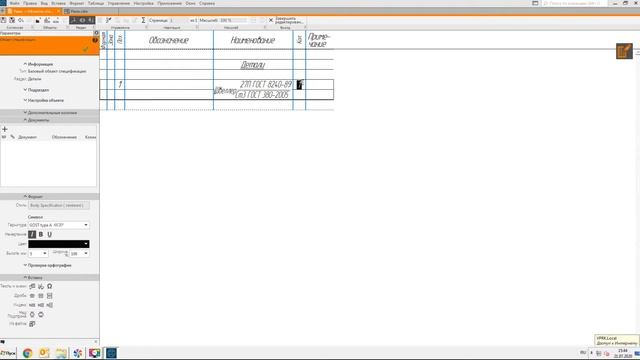Open the Windows Пуск start button
Viewport: 640px width, 360px height.
click(x=8, y=353)
